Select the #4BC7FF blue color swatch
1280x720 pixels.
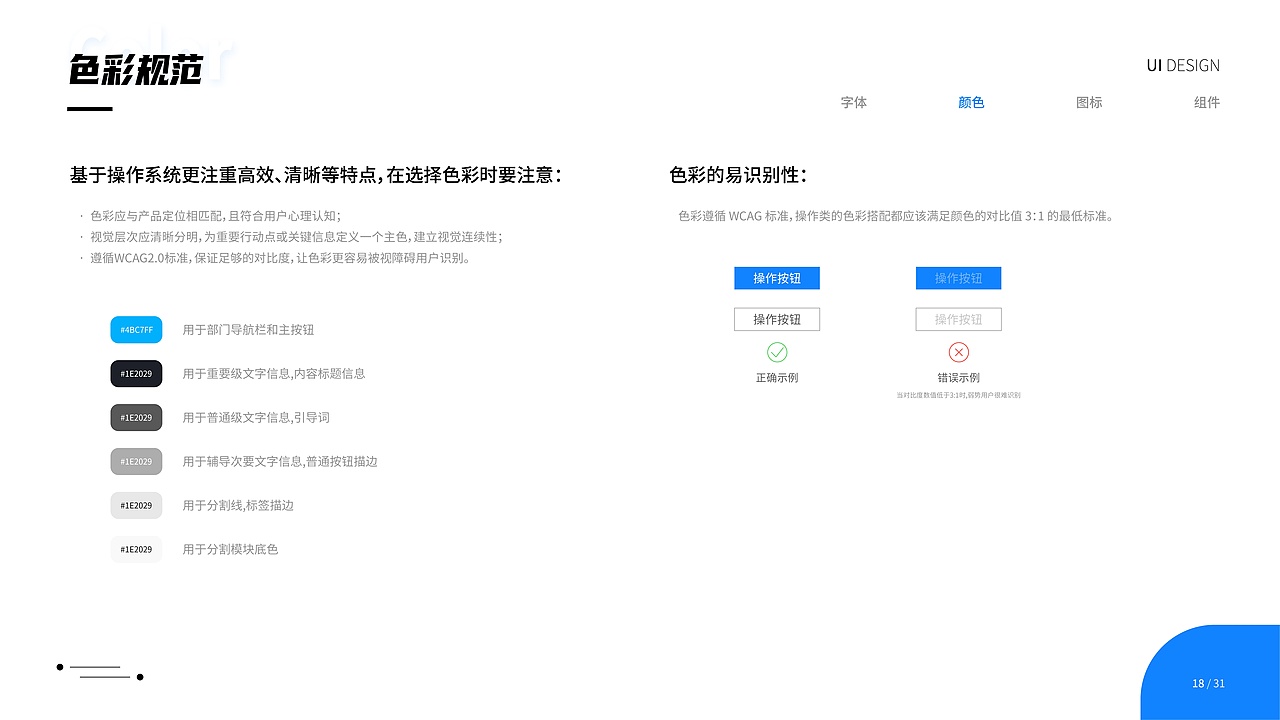point(136,329)
